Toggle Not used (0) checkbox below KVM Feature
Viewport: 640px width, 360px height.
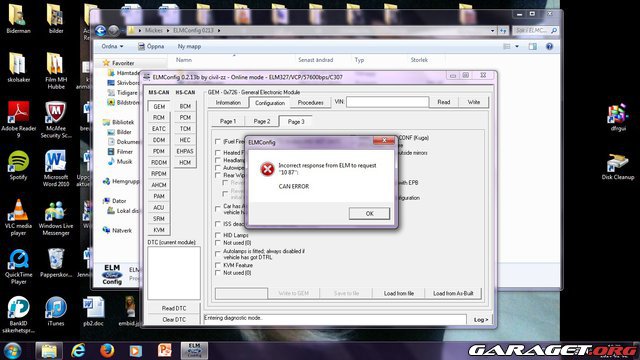point(218,273)
